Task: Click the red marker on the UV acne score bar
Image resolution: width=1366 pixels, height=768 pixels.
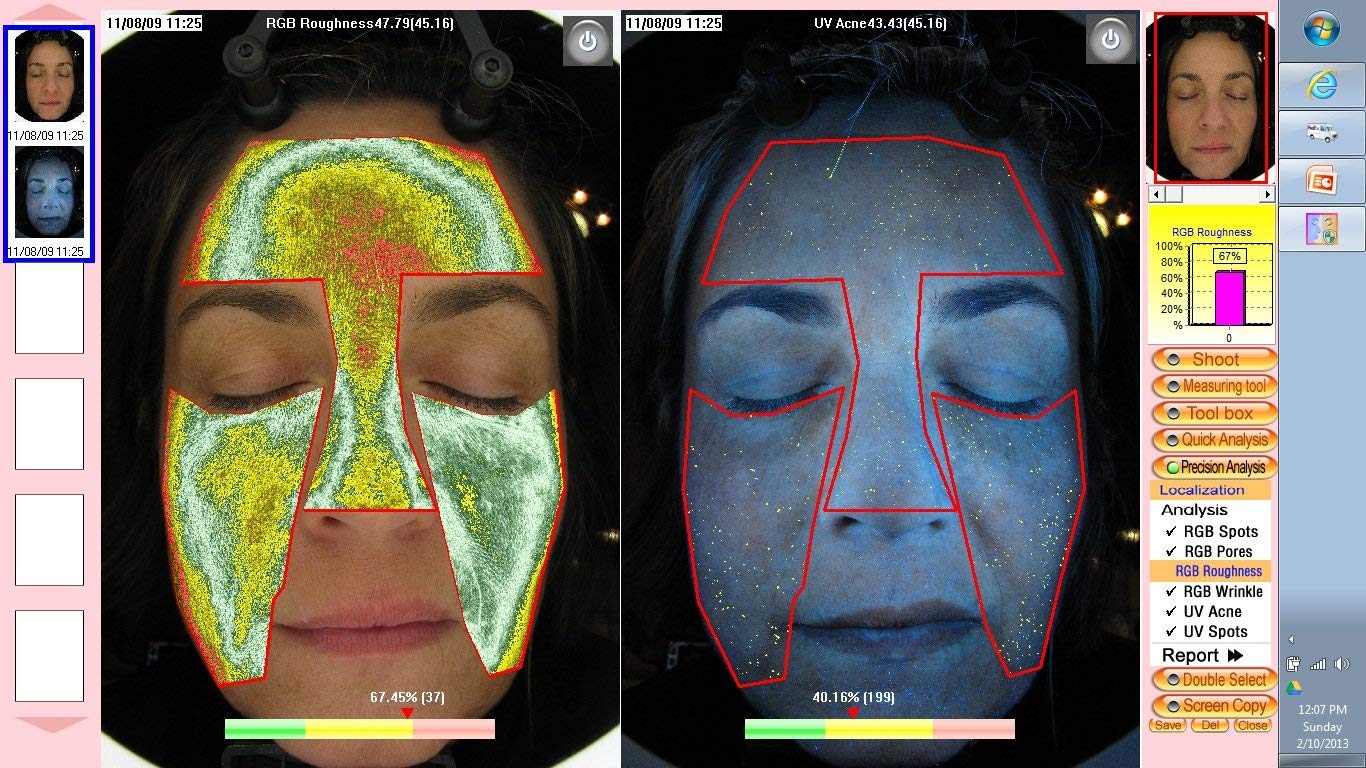Action: click(x=853, y=712)
